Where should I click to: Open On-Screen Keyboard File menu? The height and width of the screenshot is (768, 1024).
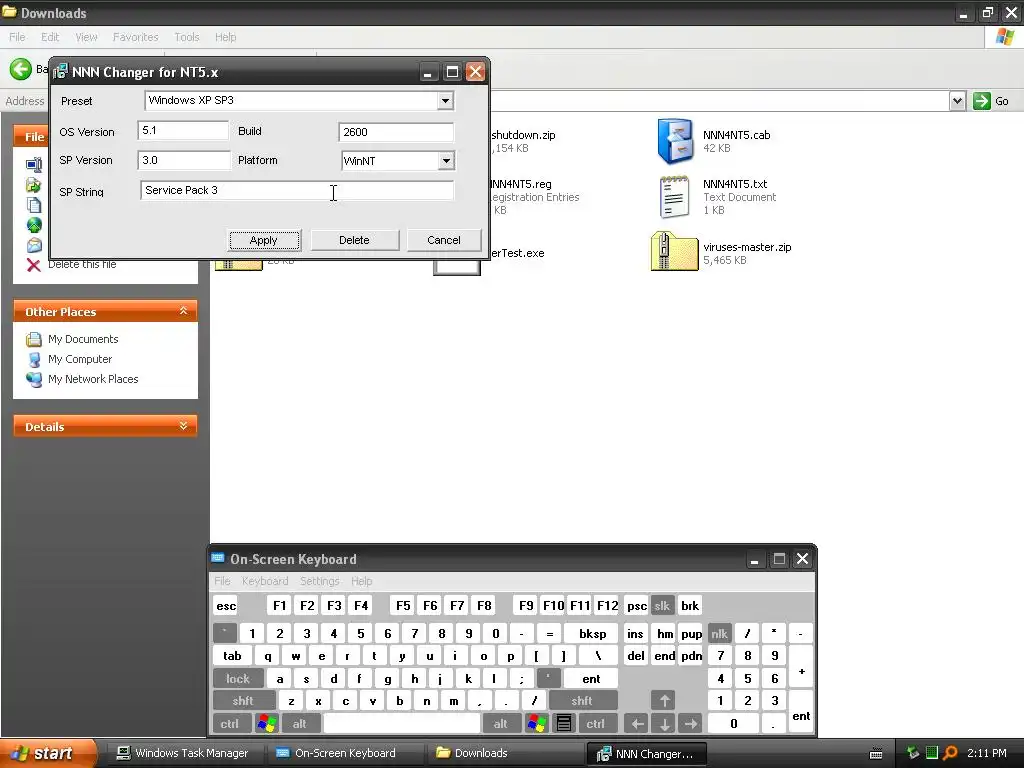coord(223,581)
